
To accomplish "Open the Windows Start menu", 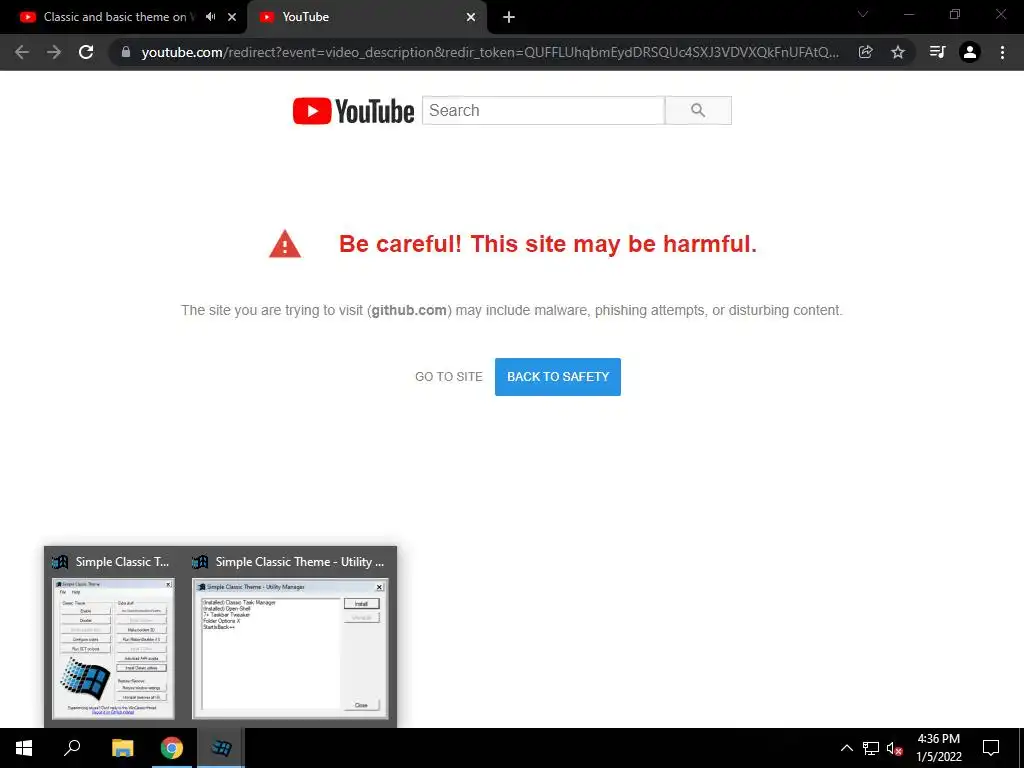I will pos(24,748).
